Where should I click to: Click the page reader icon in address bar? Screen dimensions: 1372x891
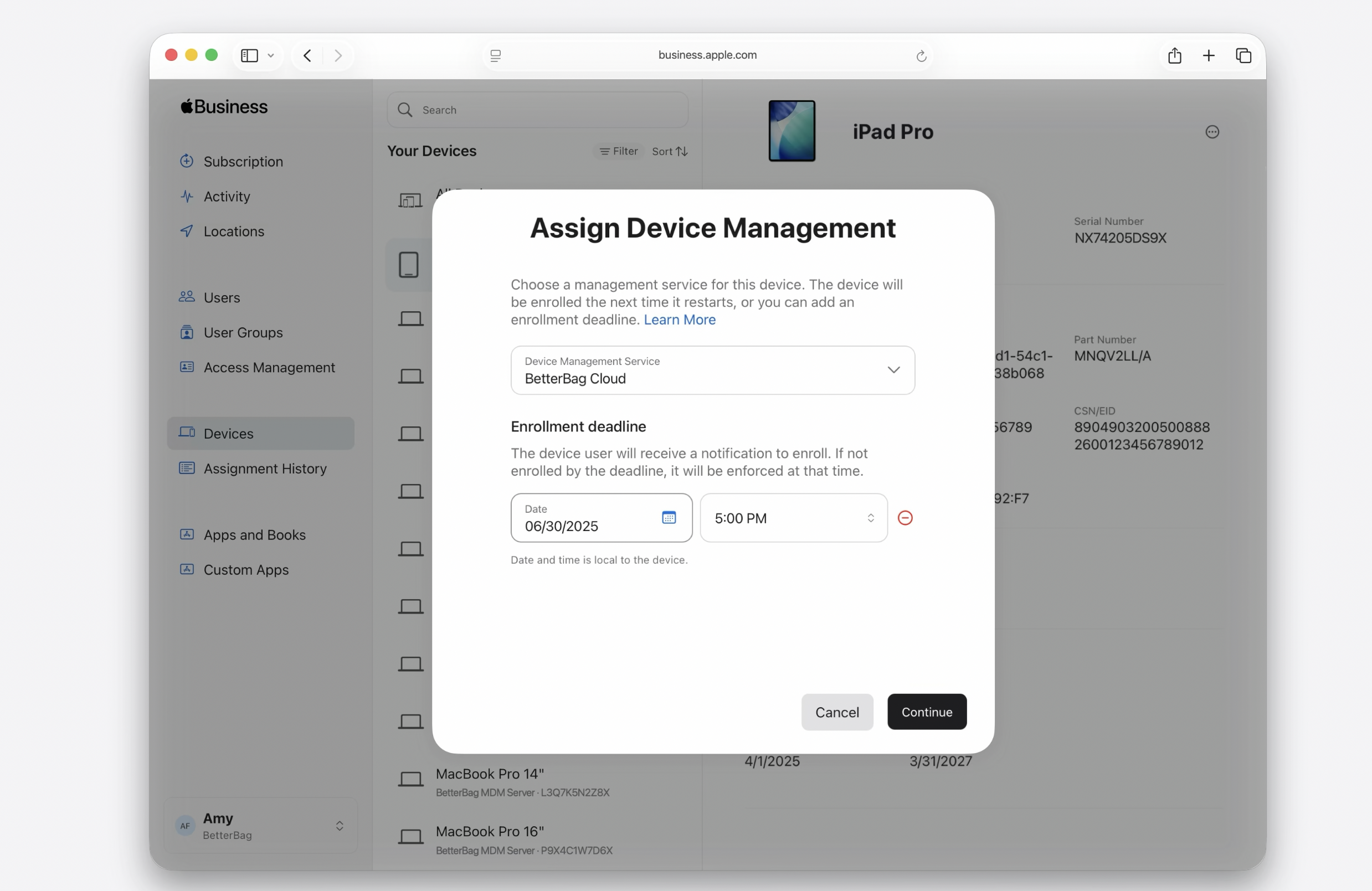pos(495,55)
